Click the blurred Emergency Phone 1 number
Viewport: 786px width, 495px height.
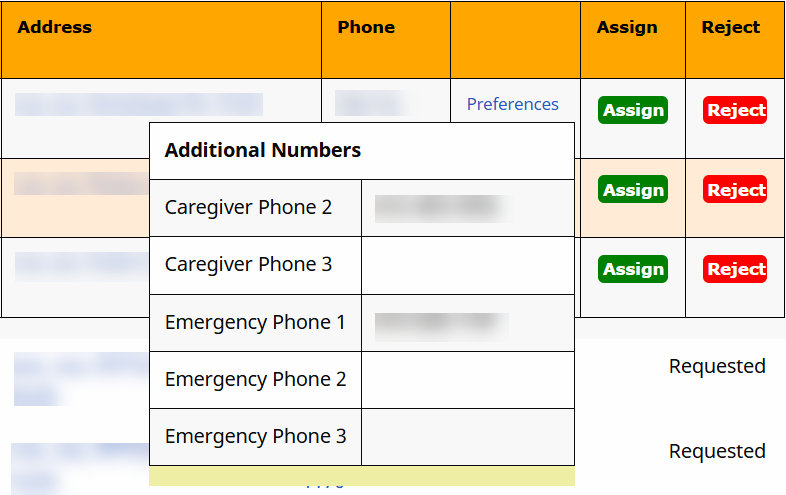441,324
